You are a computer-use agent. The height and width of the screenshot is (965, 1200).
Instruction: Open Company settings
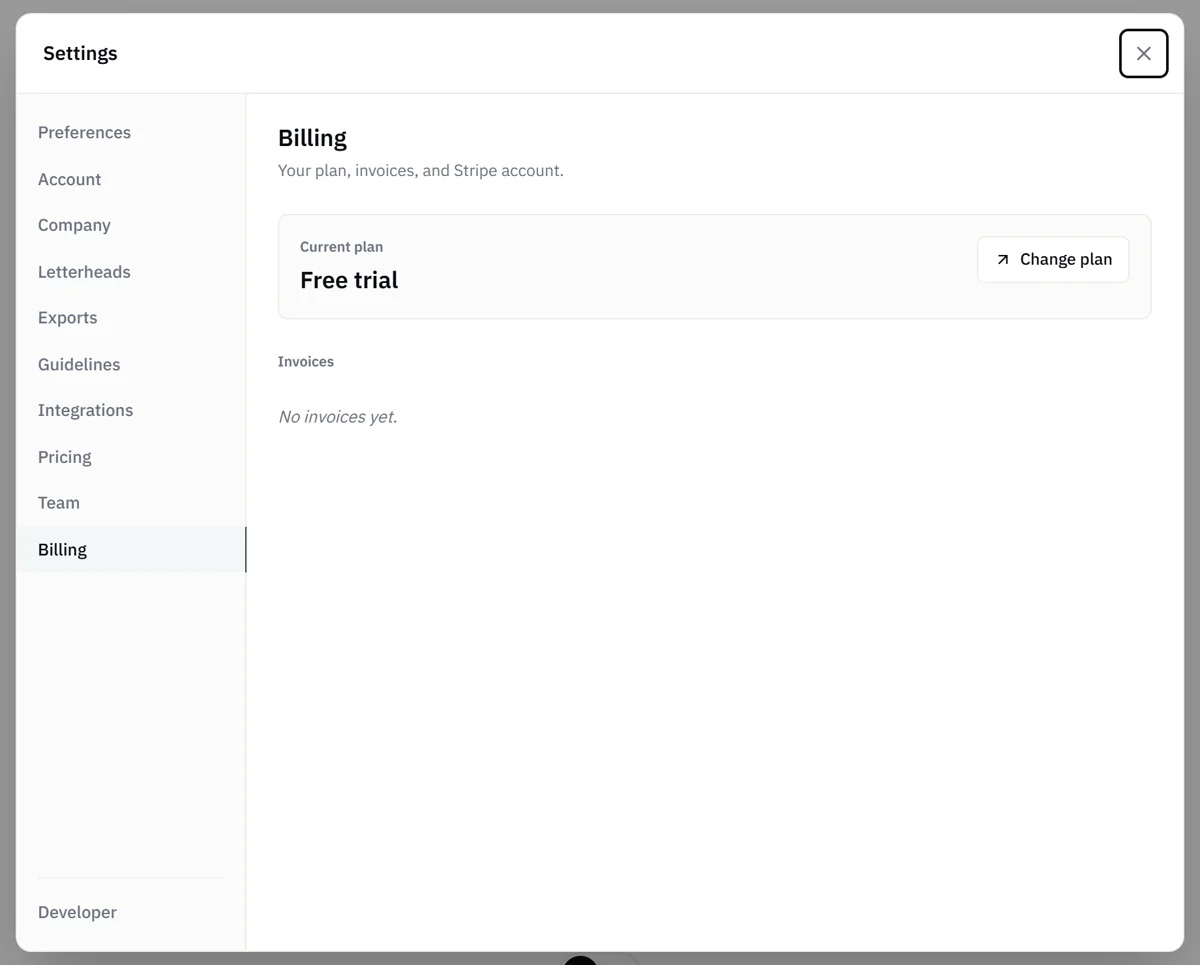click(x=131, y=225)
